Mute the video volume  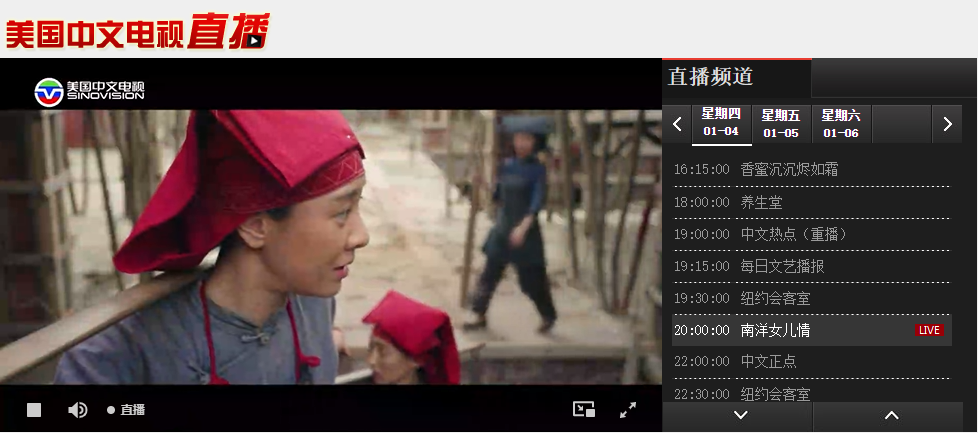click(77, 410)
